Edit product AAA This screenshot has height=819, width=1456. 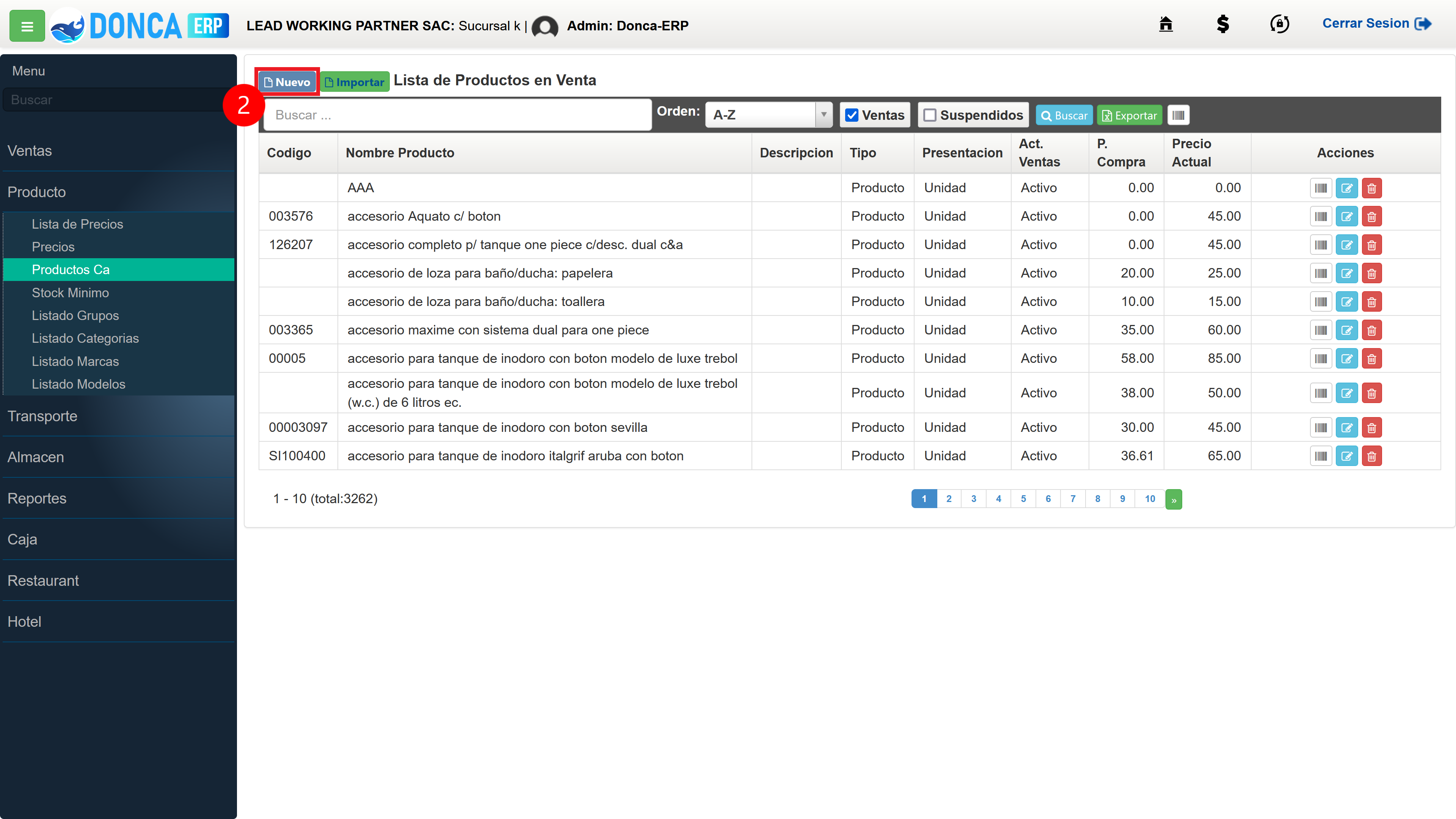pyautogui.click(x=1347, y=188)
